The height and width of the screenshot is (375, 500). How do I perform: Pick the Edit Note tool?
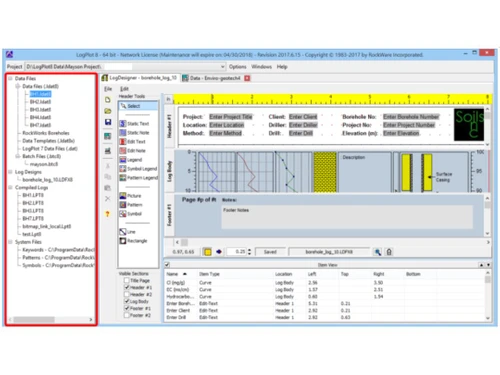[x=133, y=151]
